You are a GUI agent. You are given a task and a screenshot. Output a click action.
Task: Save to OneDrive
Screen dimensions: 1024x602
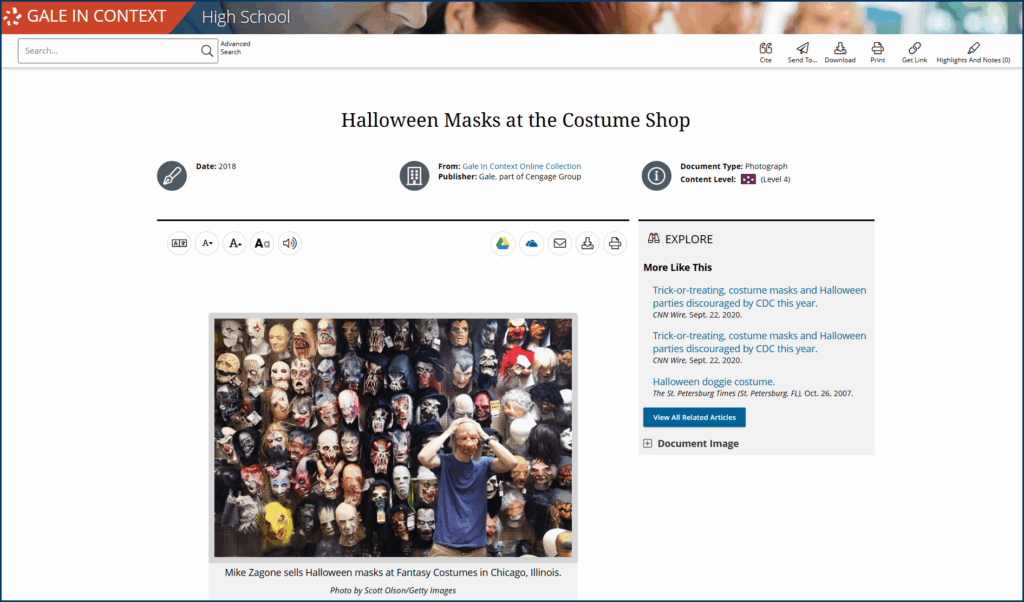531,243
